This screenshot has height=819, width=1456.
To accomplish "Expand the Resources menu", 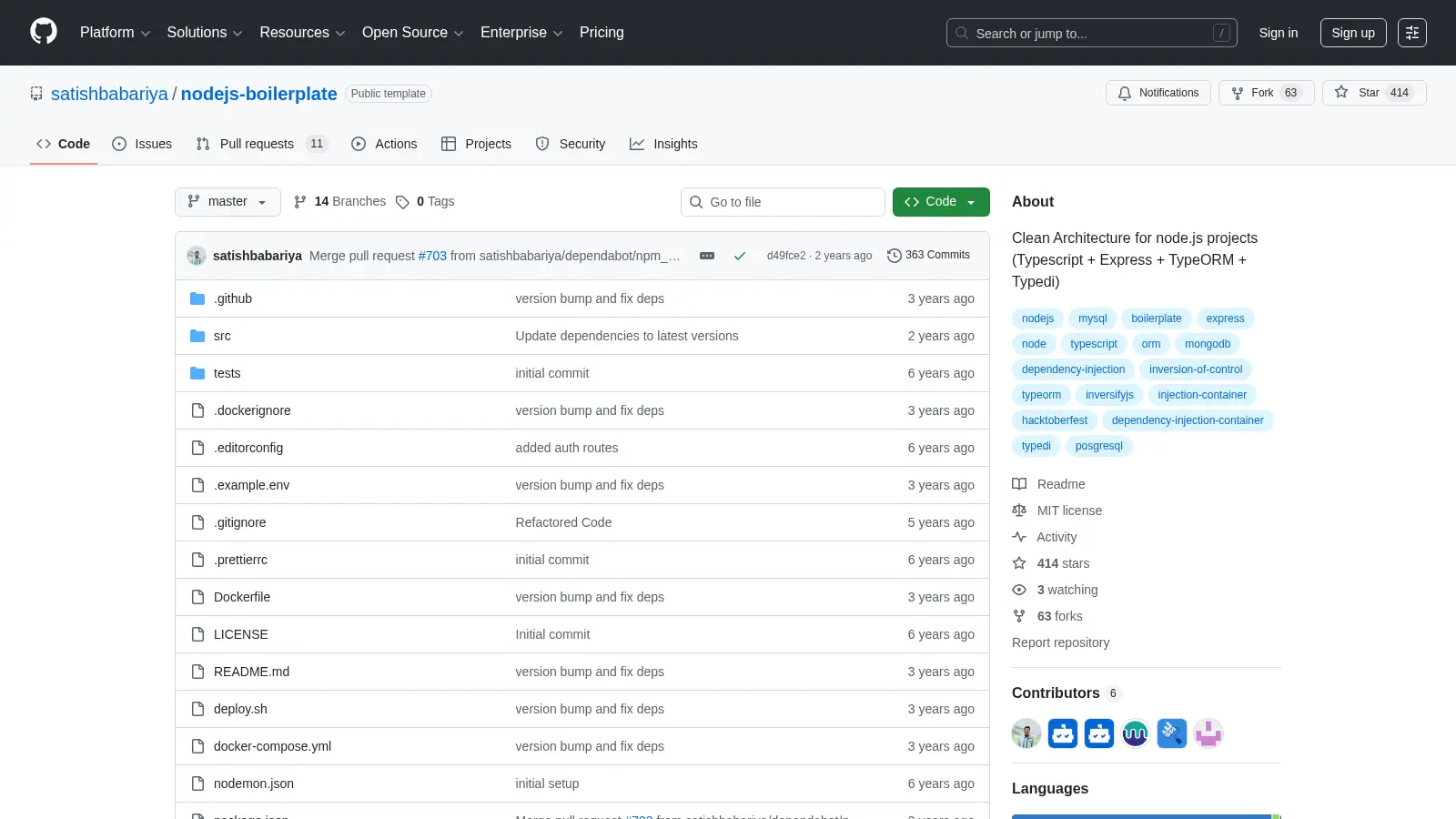I will pos(302,33).
